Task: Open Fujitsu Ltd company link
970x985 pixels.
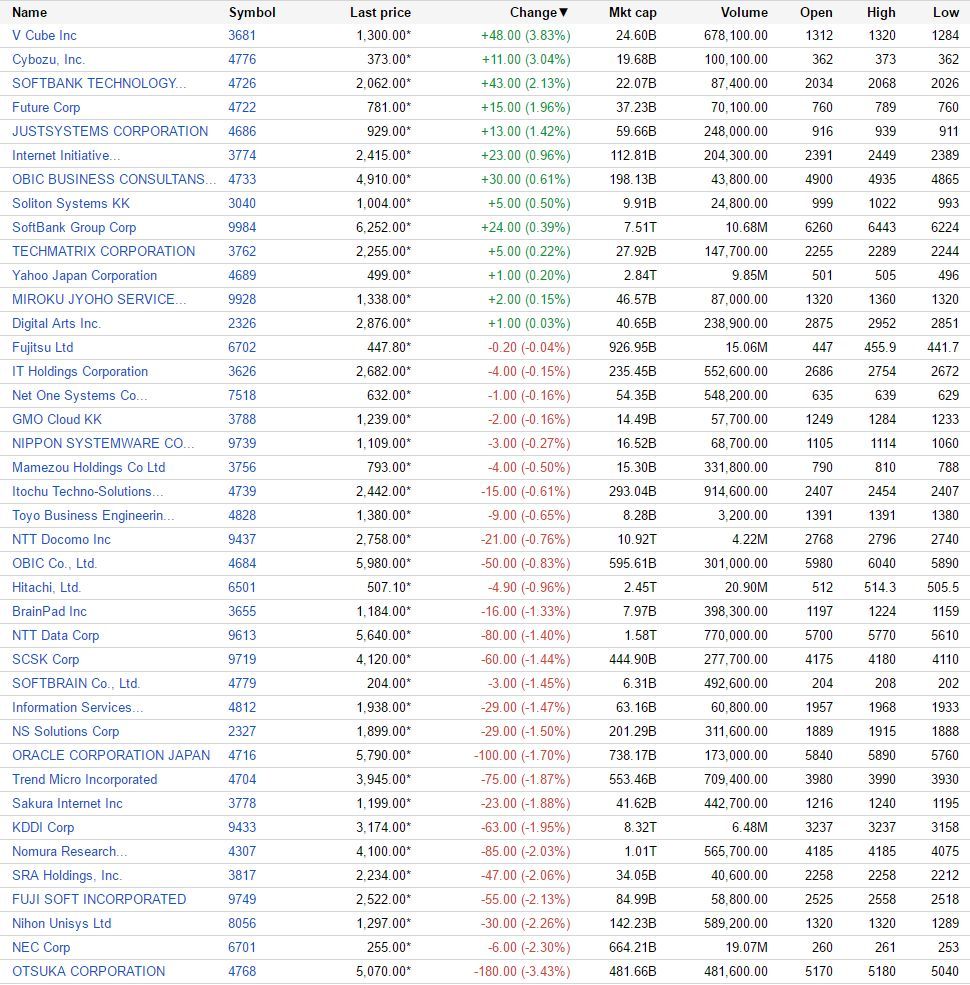Action: click(43, 347)
